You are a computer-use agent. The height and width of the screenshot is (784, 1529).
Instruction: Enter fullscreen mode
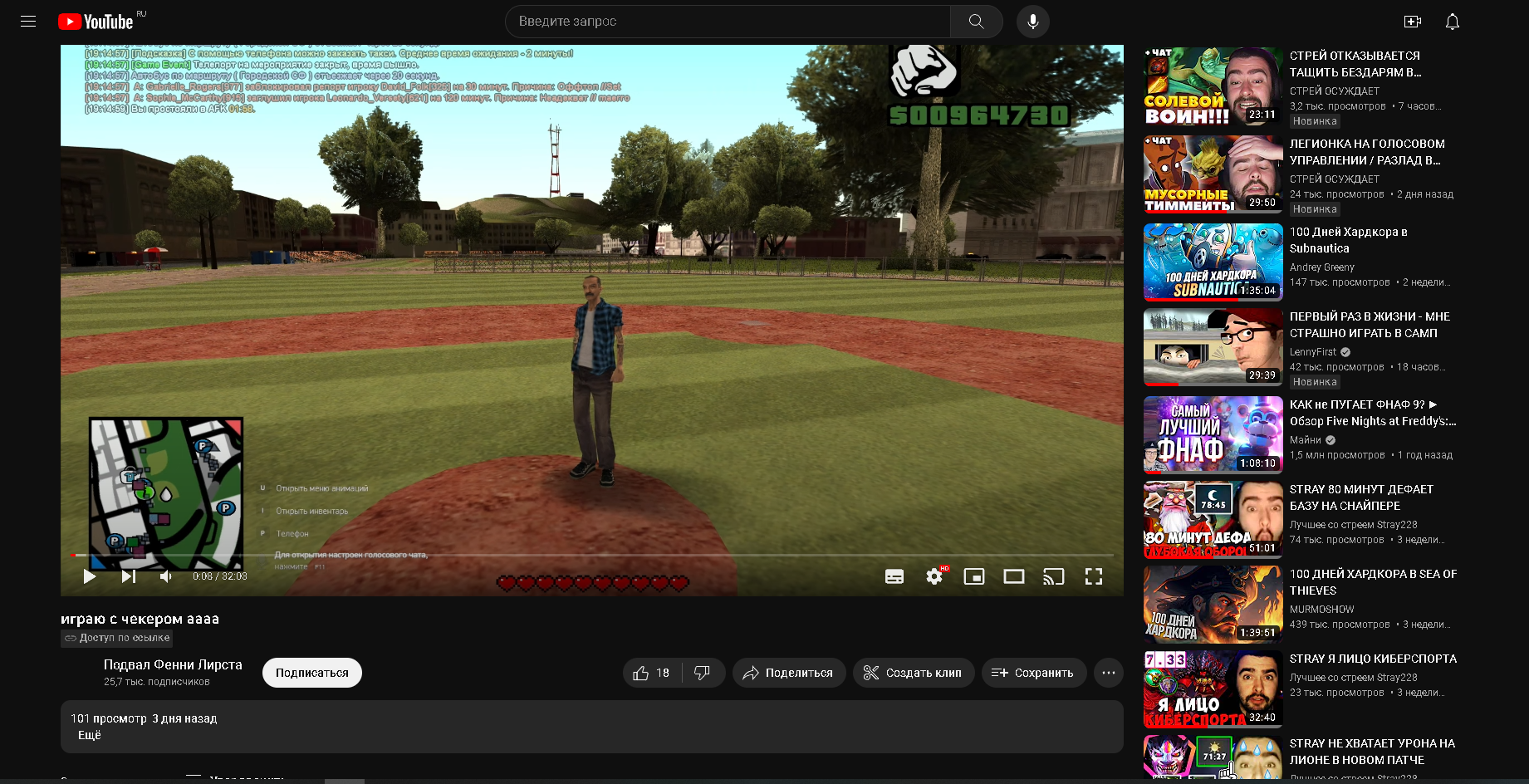click(x=1094, y=576)
